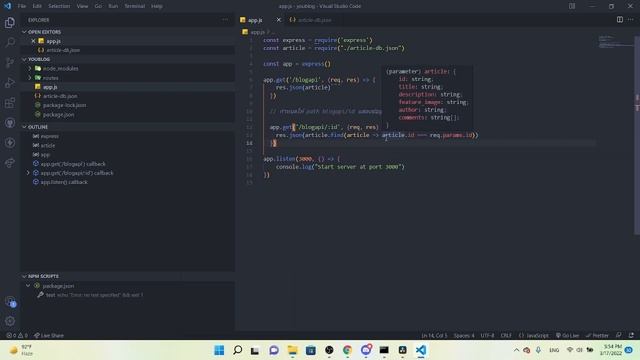Open the File menu

(22, 6)
